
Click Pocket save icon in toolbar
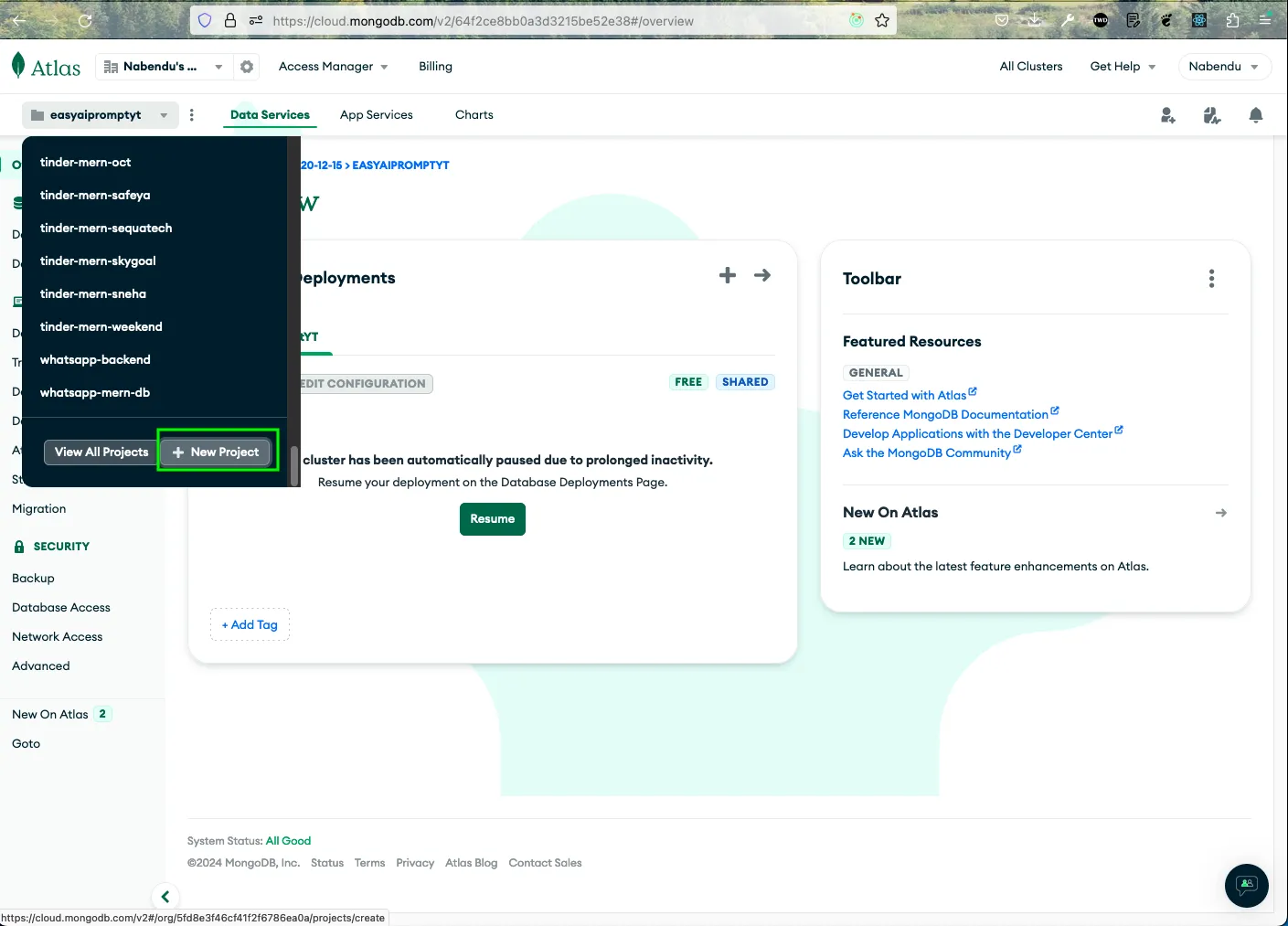pos(1002,20)
